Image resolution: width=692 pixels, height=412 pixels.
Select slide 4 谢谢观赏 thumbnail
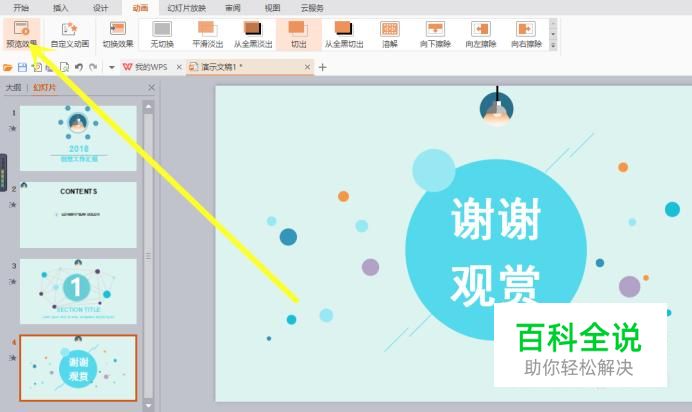(78, 368)
